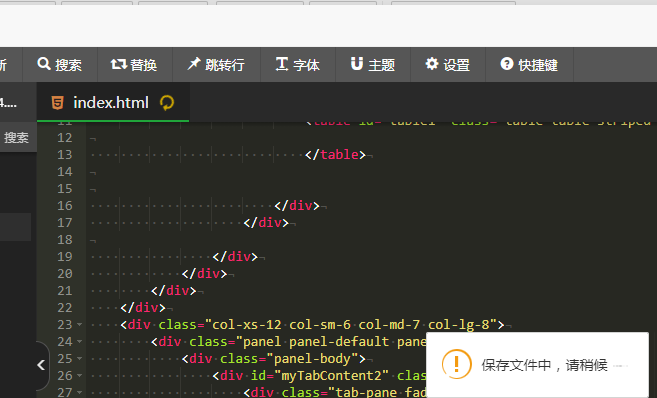Click the warning icon in save notification

click(x=457, y=364)
